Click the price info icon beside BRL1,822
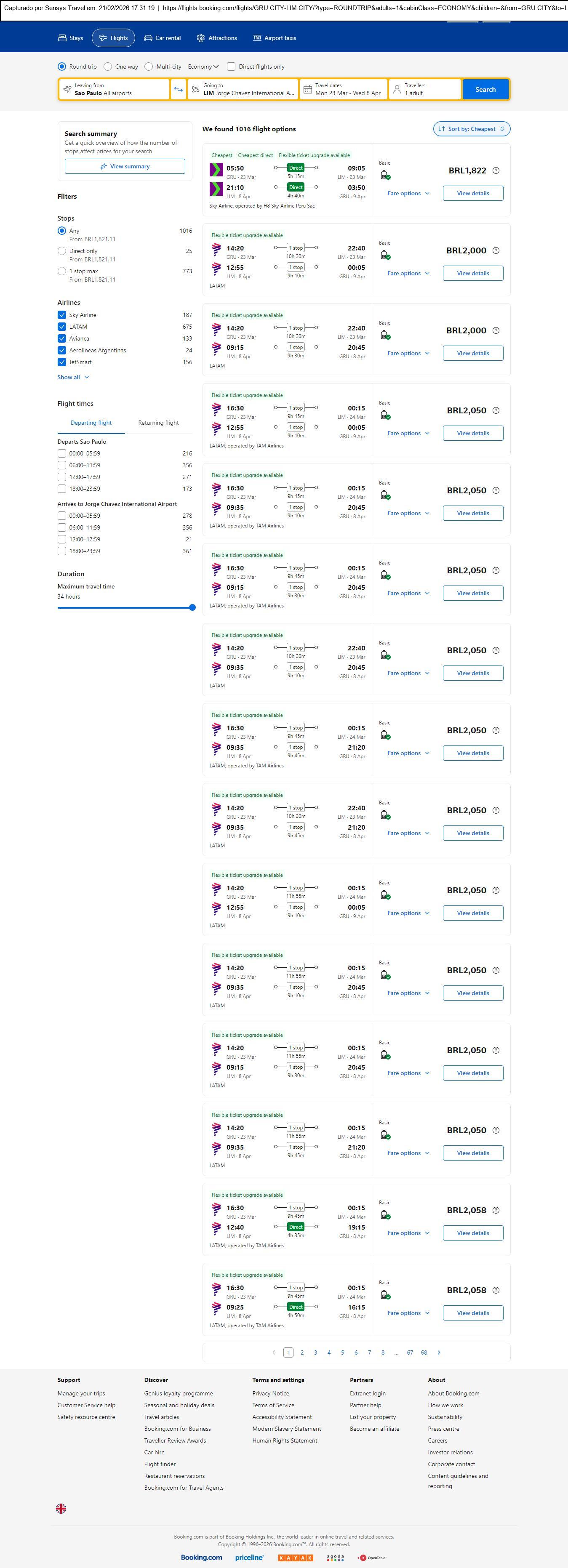568x1568 pixels. 496,170
